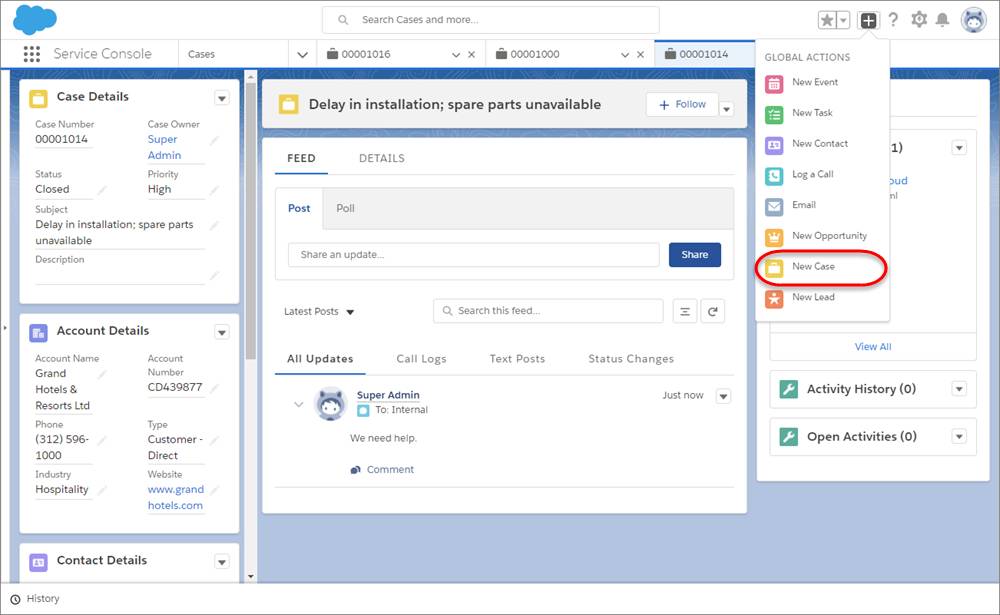Switch to the 00001016 case tab
This screenshot has height=615, width=1000.
click(x=365, y=54)
